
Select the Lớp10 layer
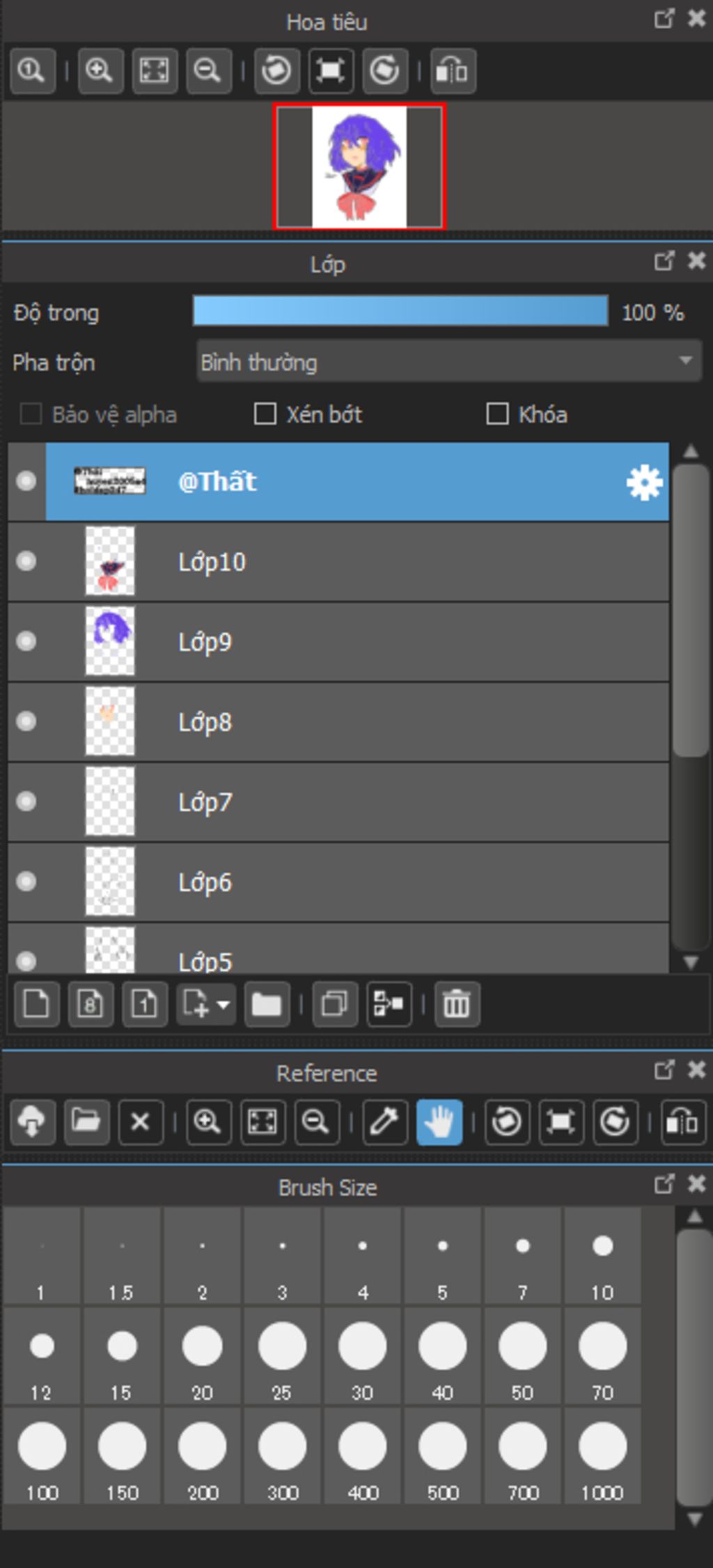(348, 562)
